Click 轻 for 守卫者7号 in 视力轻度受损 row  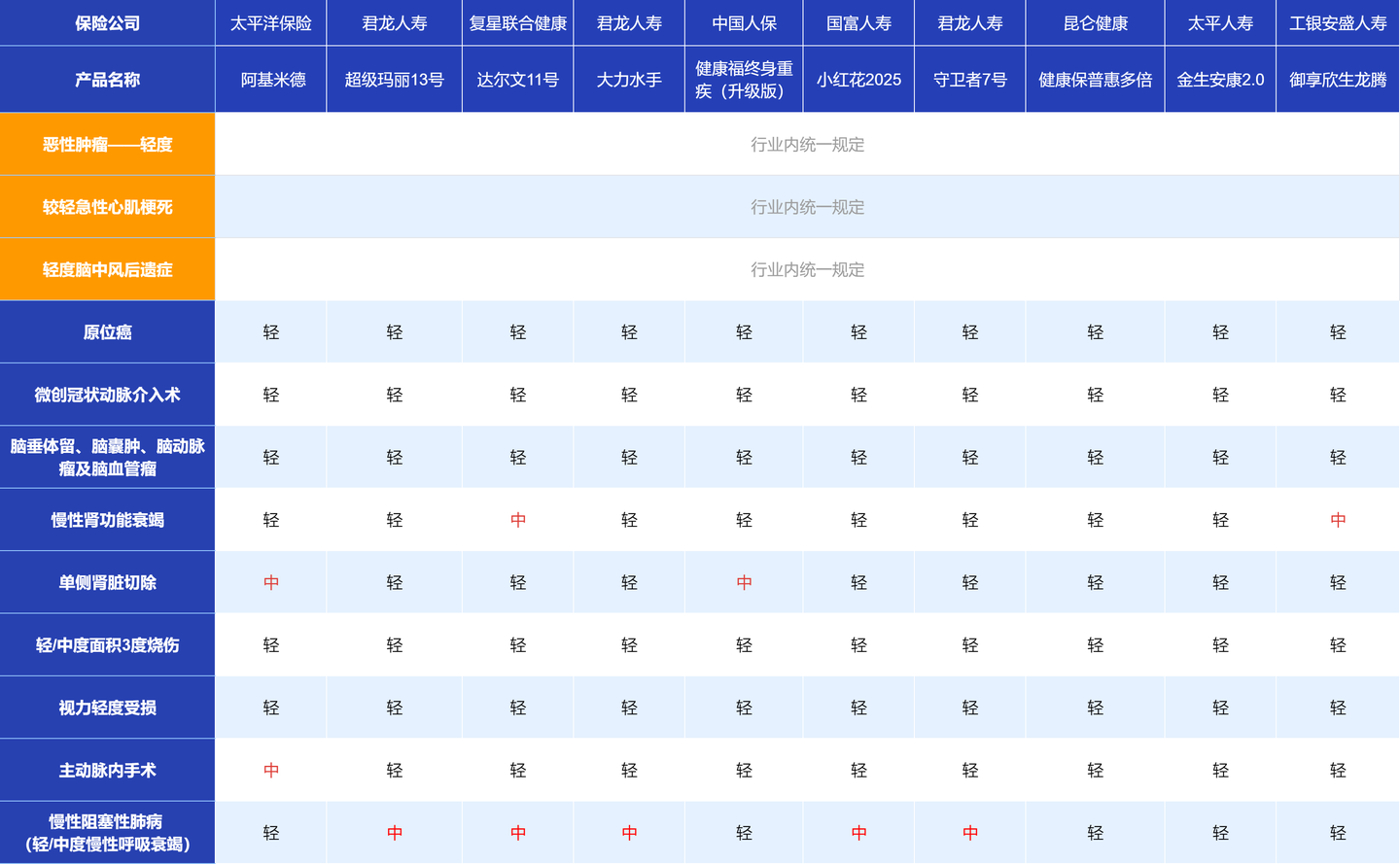point(970,708)
